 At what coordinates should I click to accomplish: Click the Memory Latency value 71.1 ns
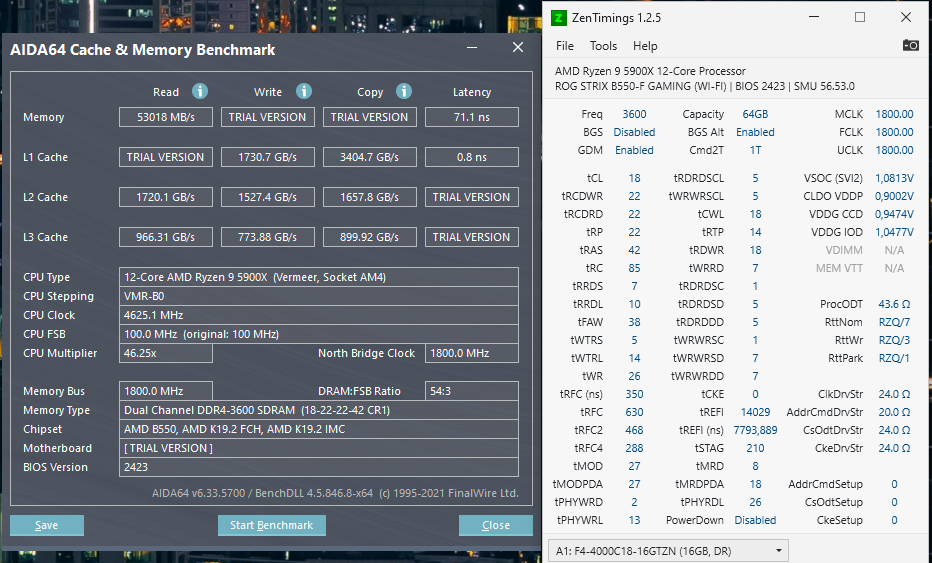point(472,117)
